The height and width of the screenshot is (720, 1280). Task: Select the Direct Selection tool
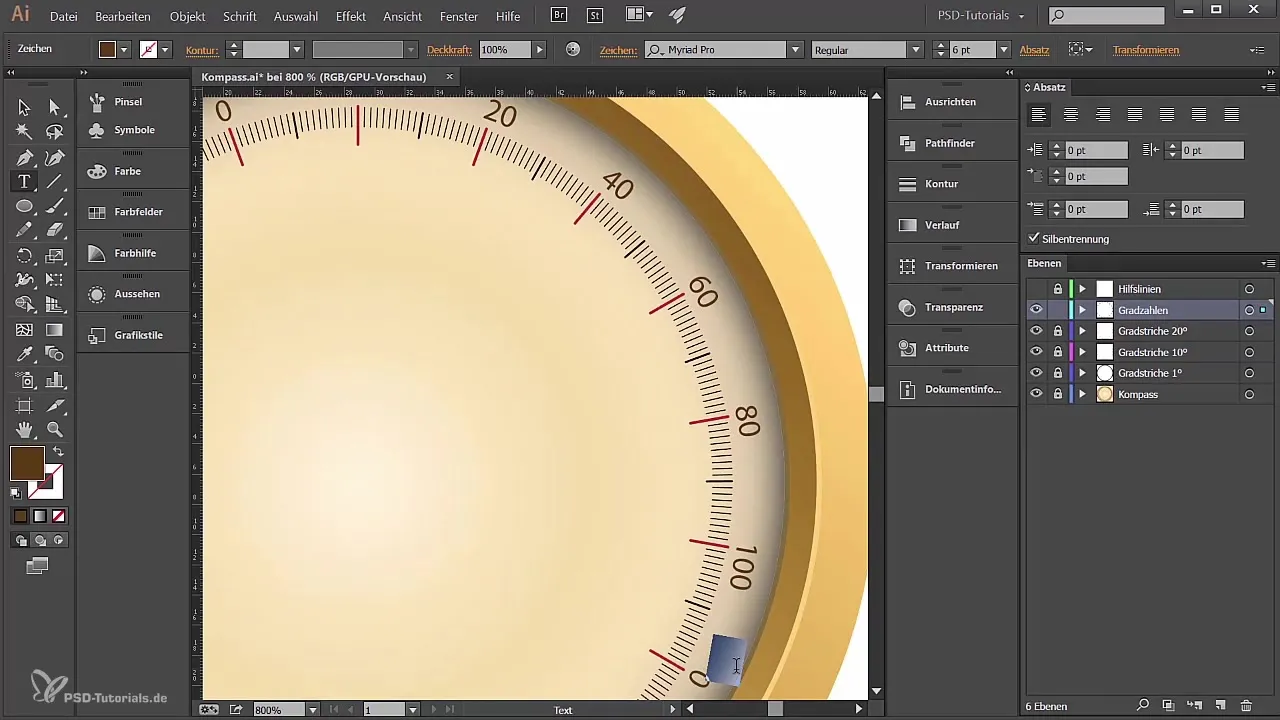coord(55,107)
